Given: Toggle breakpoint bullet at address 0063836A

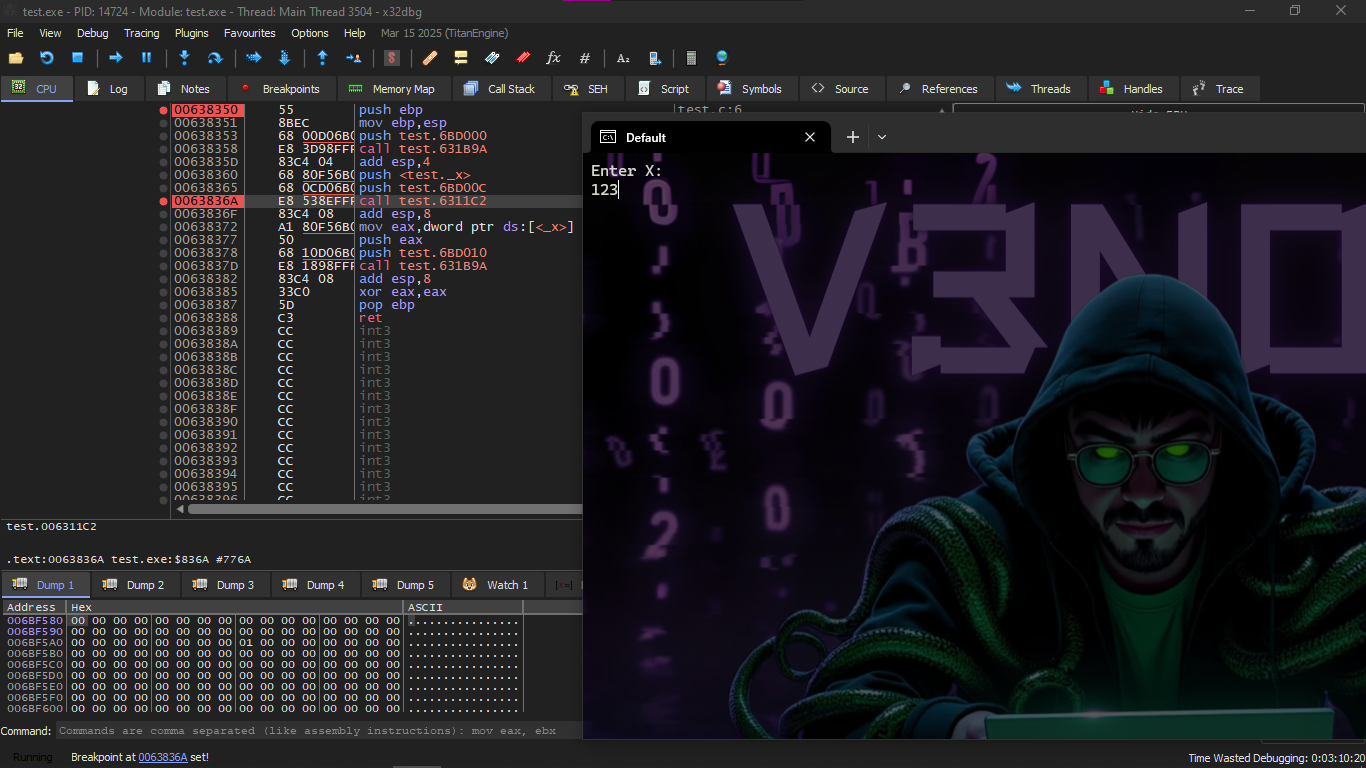Looking at the screenshot, I should click(x=164, y=201).
